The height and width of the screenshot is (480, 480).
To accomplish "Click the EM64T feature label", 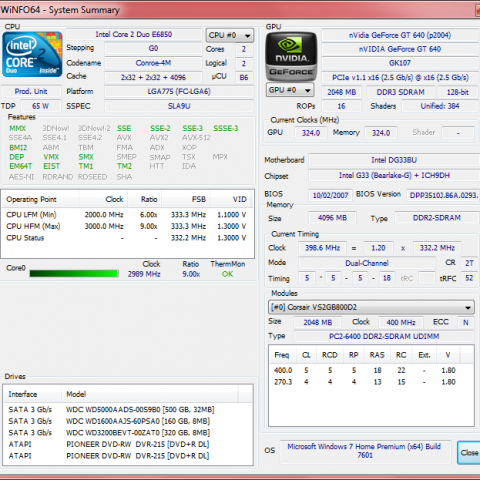I will 21,166.
